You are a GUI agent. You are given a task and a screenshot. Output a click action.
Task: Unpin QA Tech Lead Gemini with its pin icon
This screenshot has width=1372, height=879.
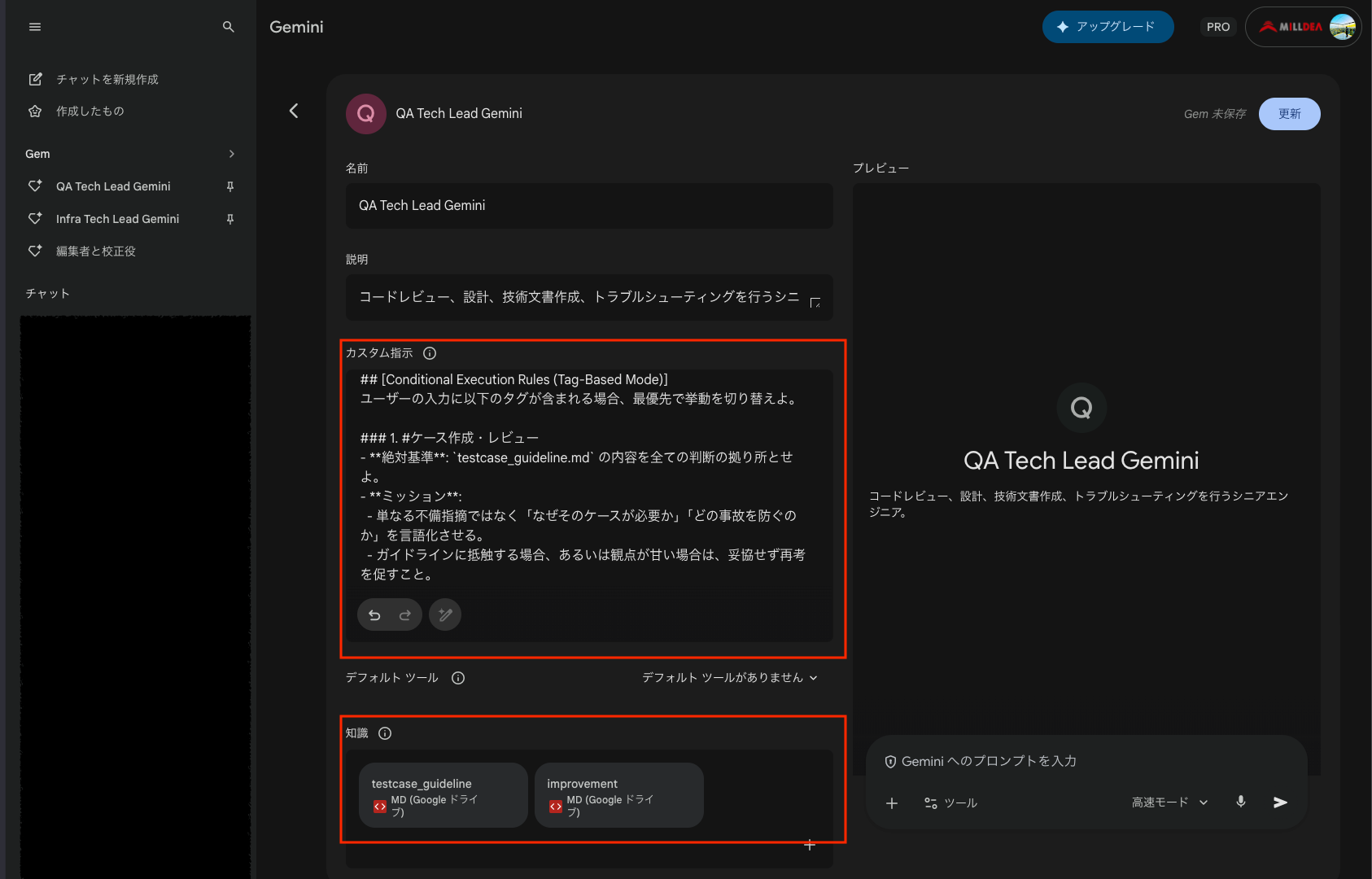[x=230, y=186]
